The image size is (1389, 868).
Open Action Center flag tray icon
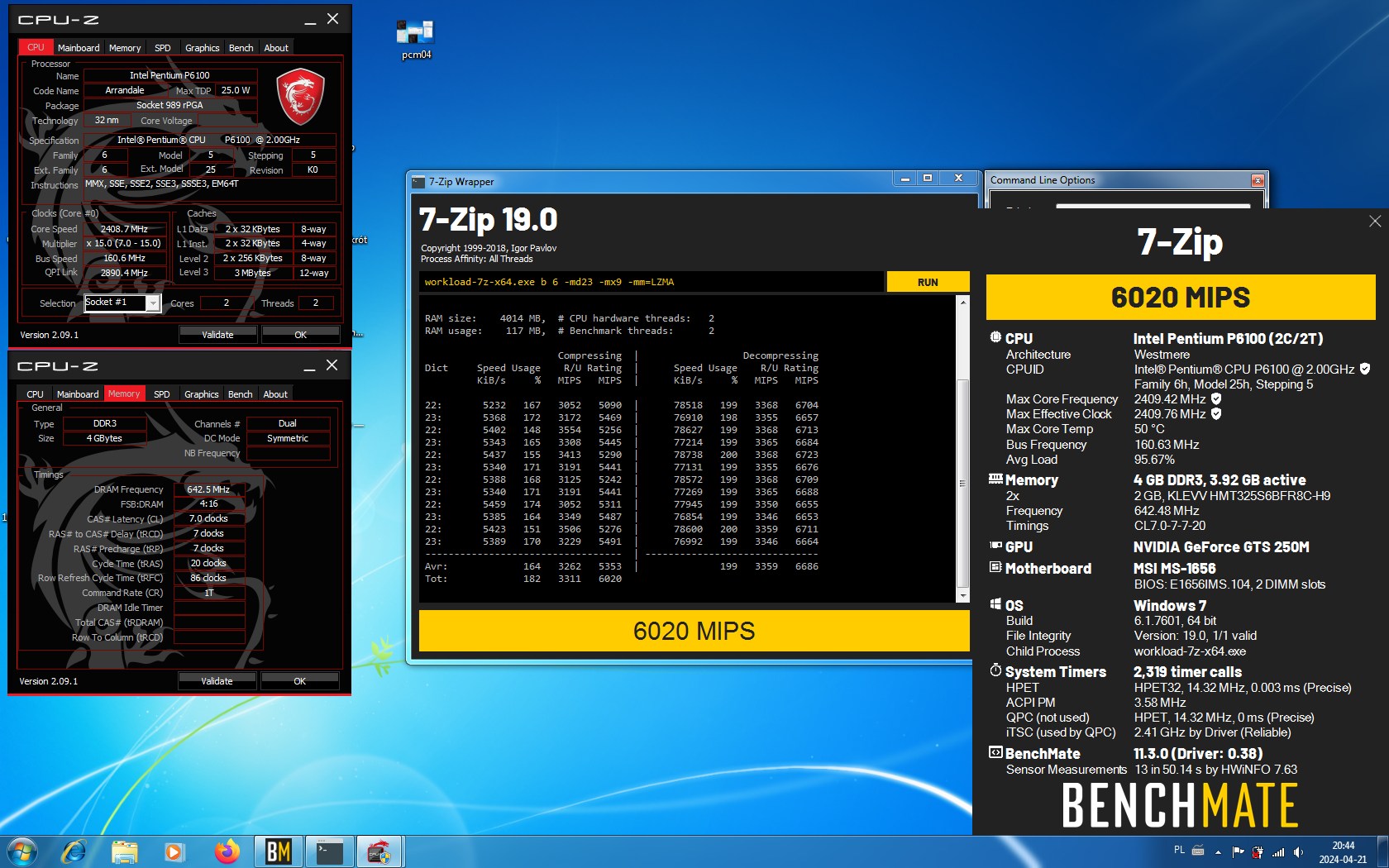pyautogui.click(x=1238, y=852)
